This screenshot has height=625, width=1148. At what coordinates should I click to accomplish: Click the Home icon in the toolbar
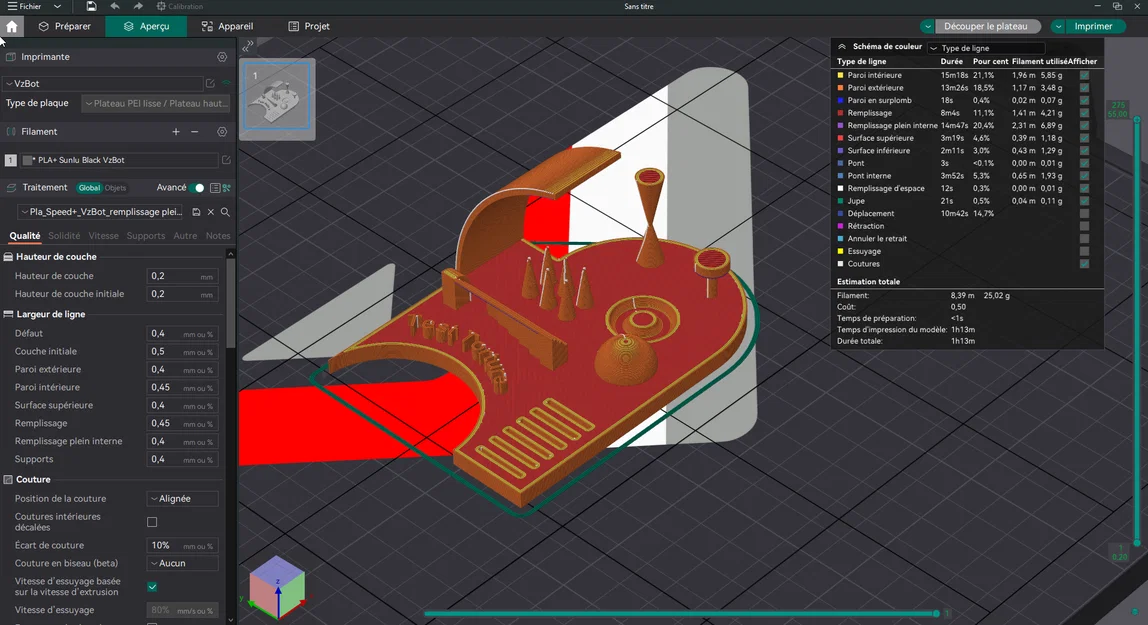pyautogui.click(x=11, y=26)
